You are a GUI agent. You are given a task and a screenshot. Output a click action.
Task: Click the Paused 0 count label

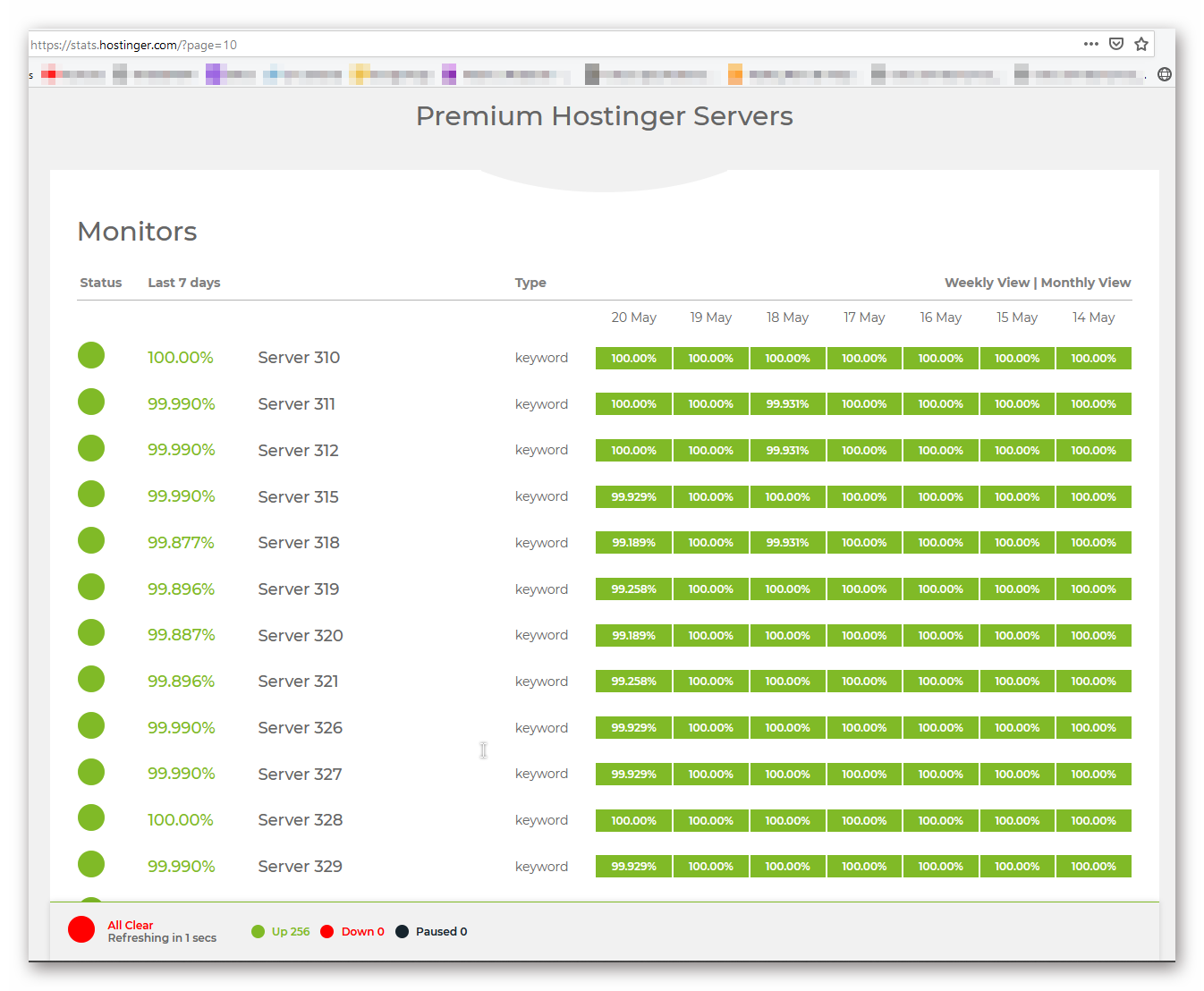(x=442, y=932)
